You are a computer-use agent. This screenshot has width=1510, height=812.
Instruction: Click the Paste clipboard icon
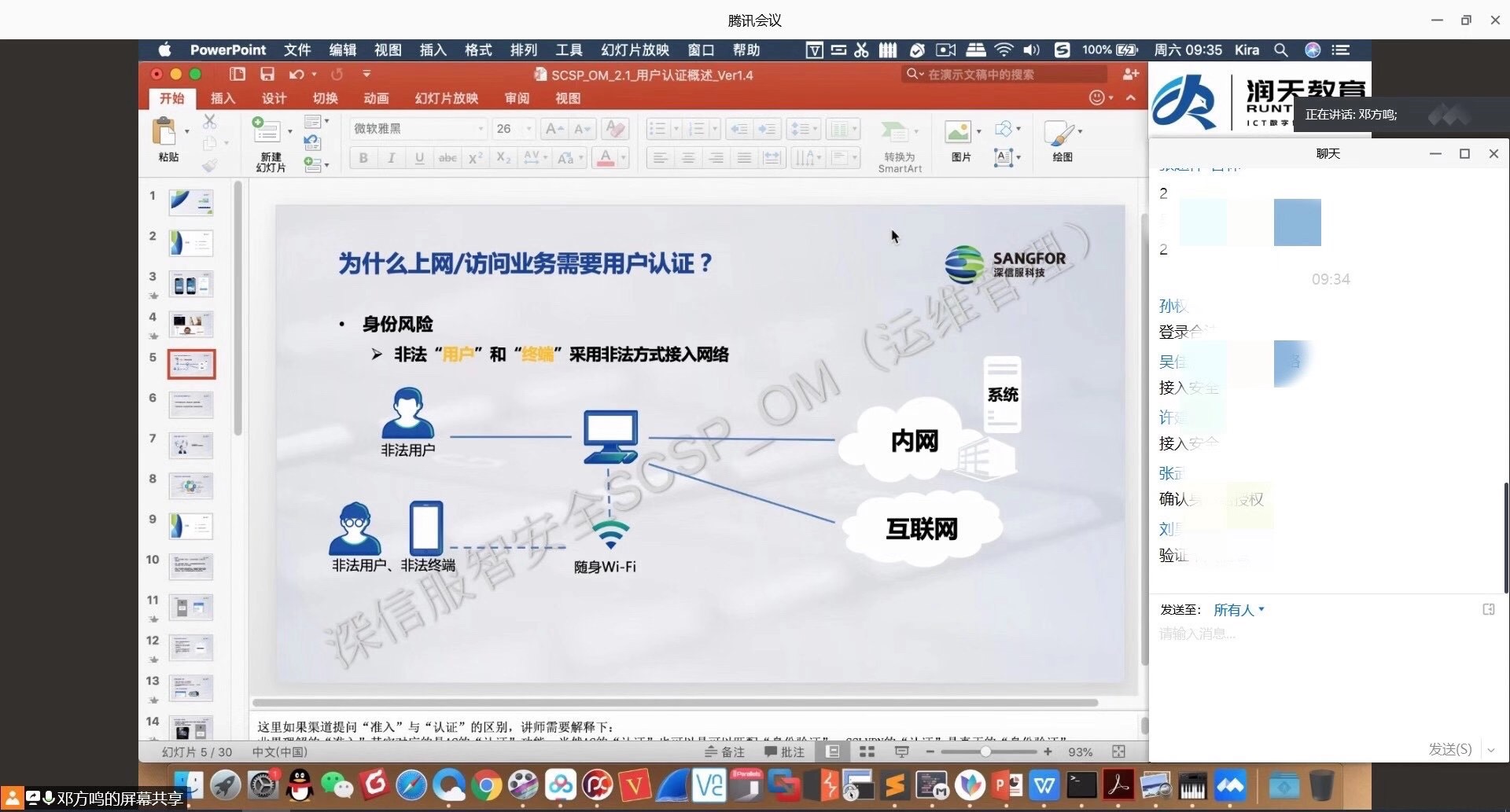point(164,131)
